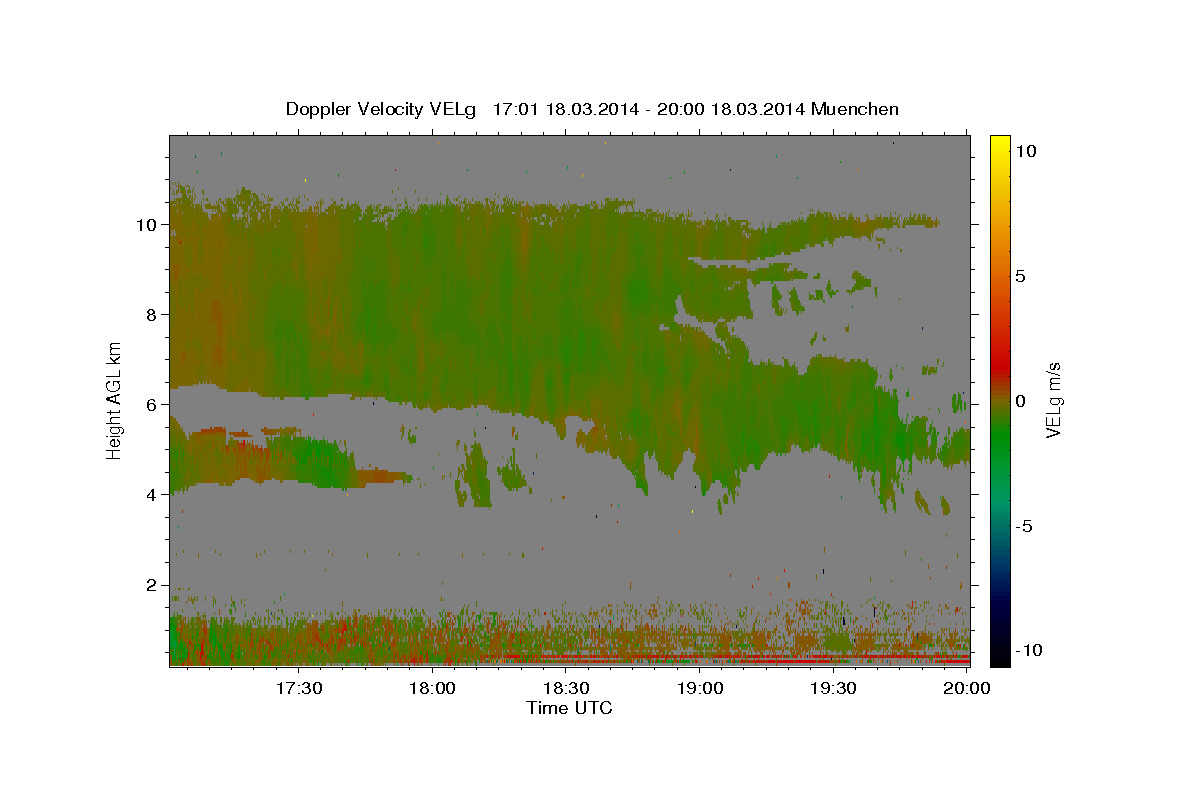Pick the yellow top of the colorbar
The image size is (1200, 800).
pyautogui.click(x=999, y=143)
